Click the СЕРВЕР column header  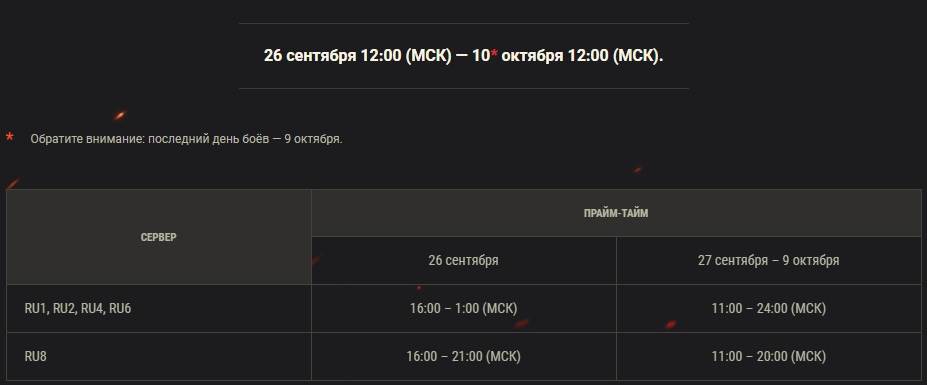coord(158,237)
